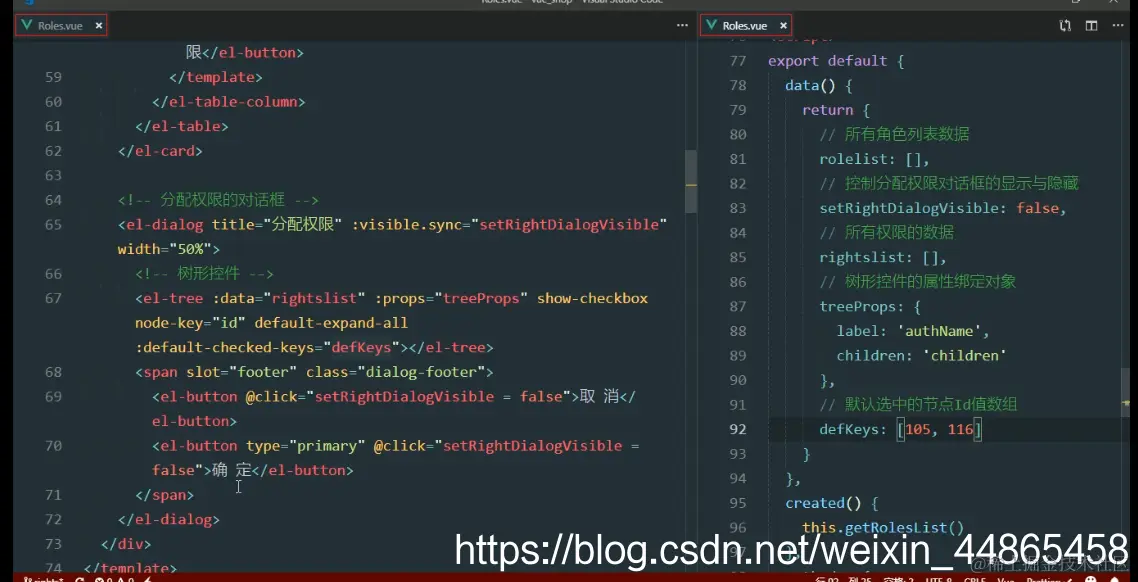Switch to left Roles.vue tab
This screenshot has width=1138, height=582.
pos(60,25)
